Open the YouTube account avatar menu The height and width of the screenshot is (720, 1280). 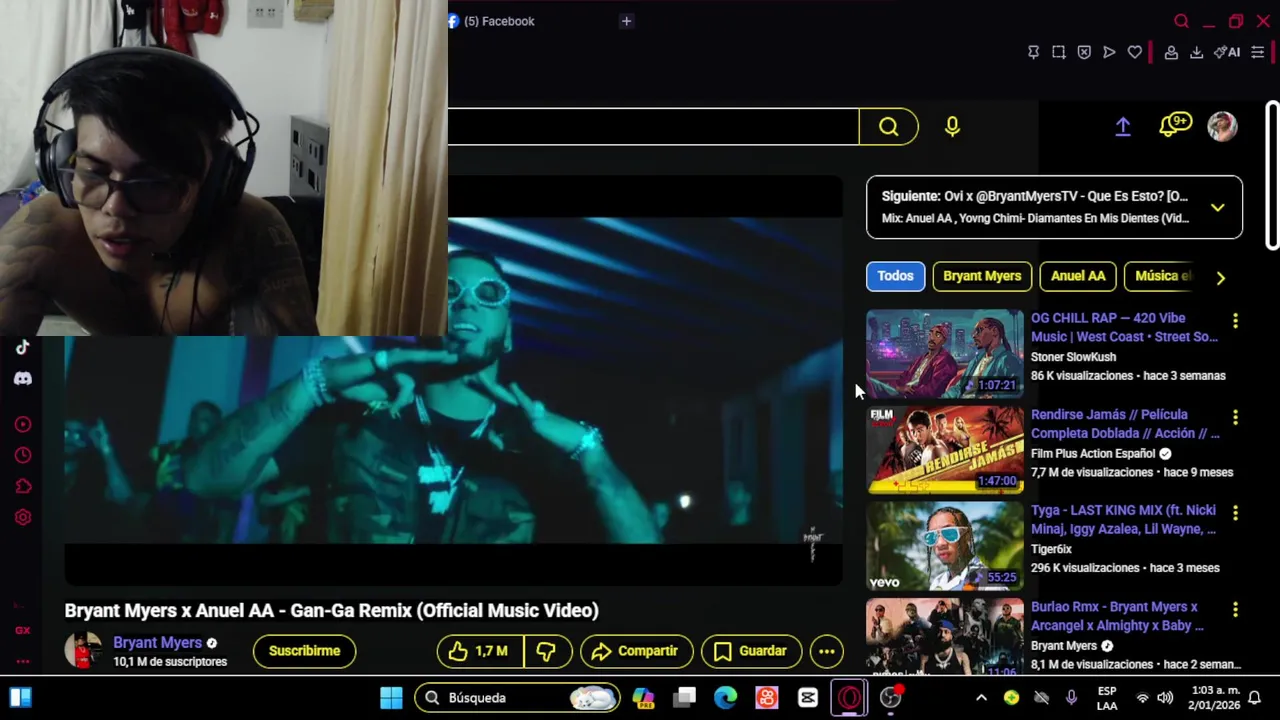point(1222,126)
